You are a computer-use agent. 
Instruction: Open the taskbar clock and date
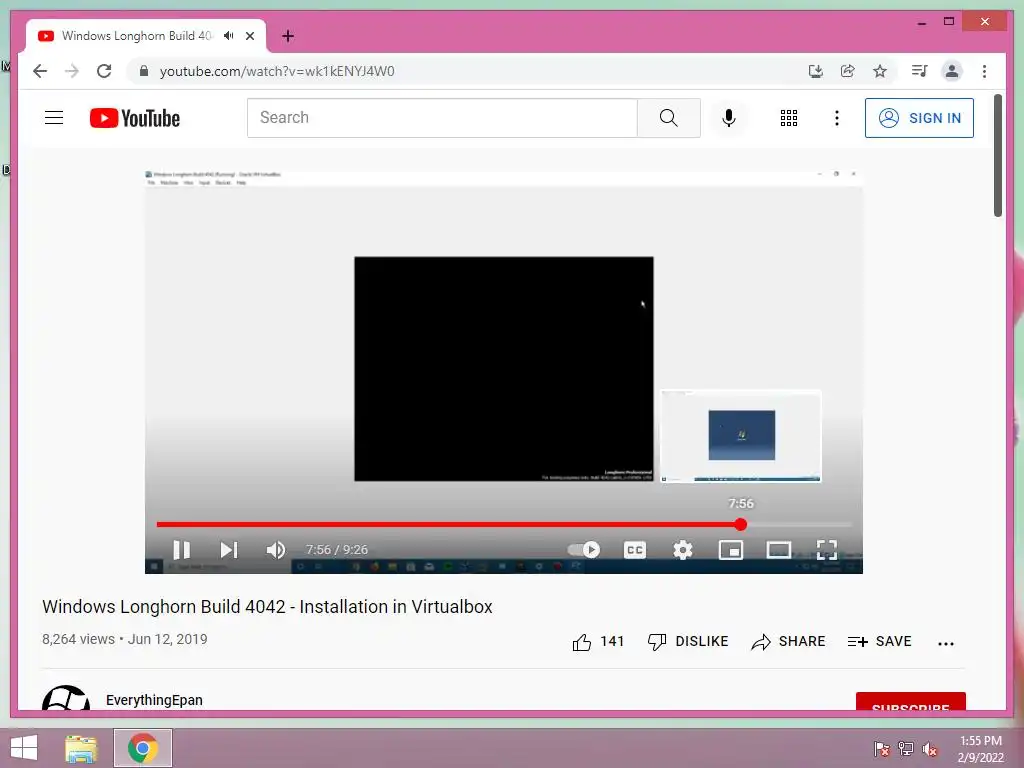click(x=980, y=749)
